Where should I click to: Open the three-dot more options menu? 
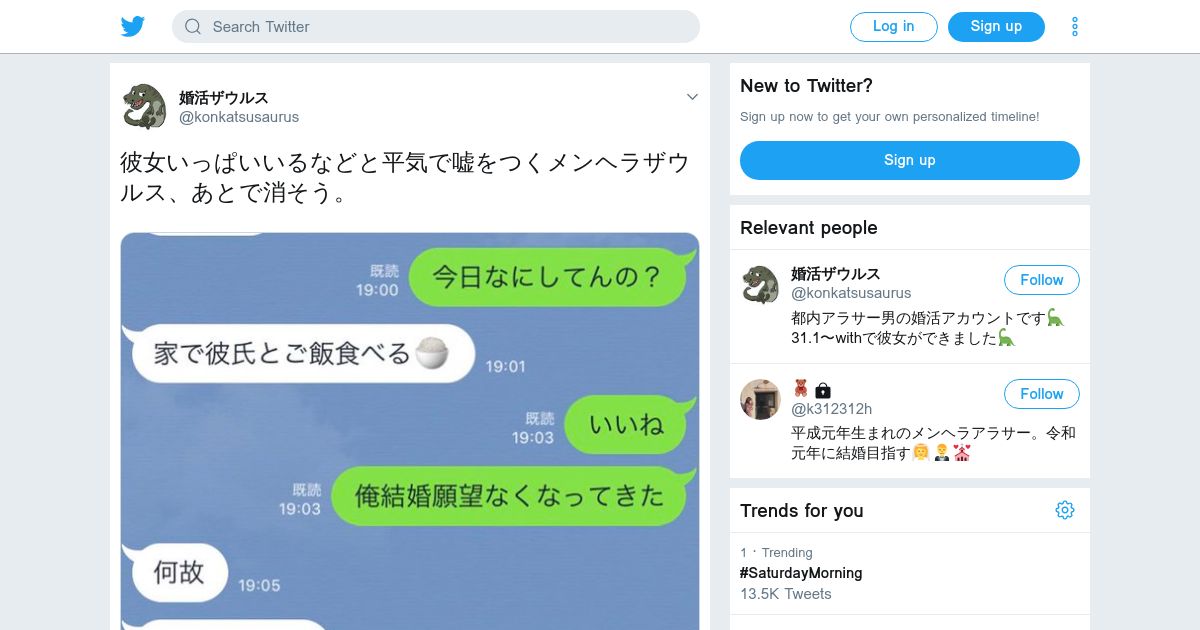(x=1075, y=27)
